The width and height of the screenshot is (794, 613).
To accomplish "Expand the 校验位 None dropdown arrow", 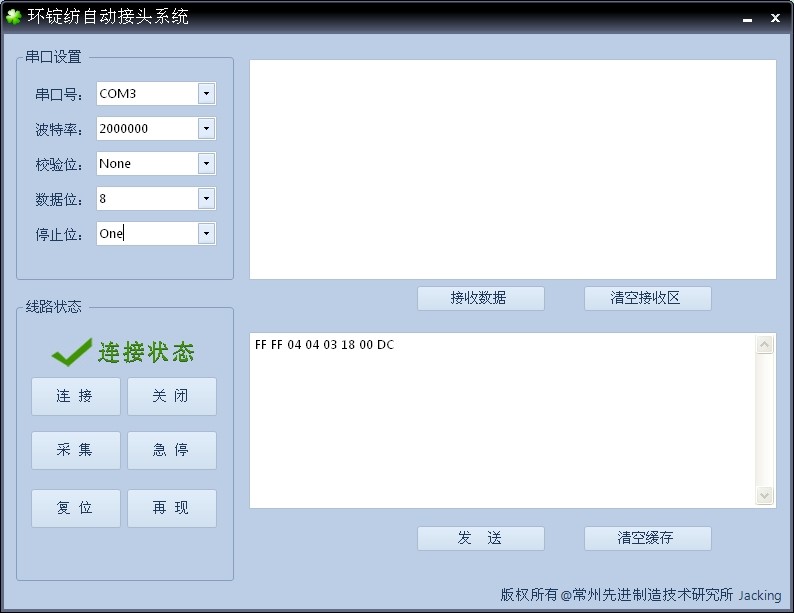I will pos(206,164).
